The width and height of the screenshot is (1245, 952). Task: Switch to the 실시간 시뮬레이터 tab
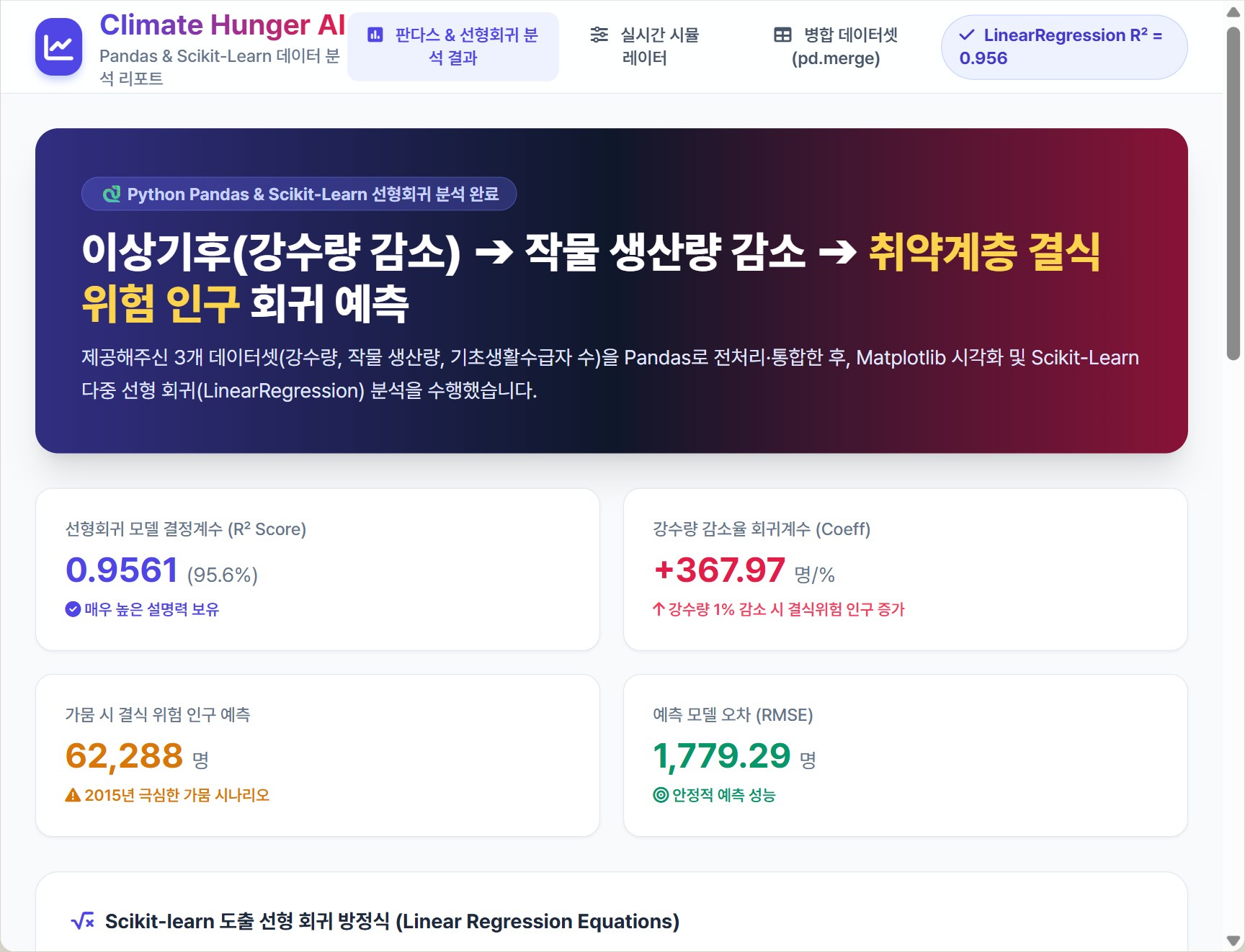(645, 47)
